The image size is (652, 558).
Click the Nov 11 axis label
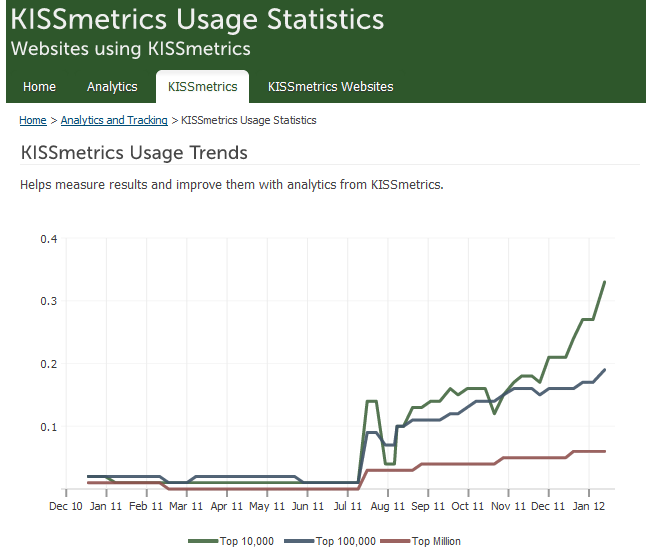click(508, 506)
